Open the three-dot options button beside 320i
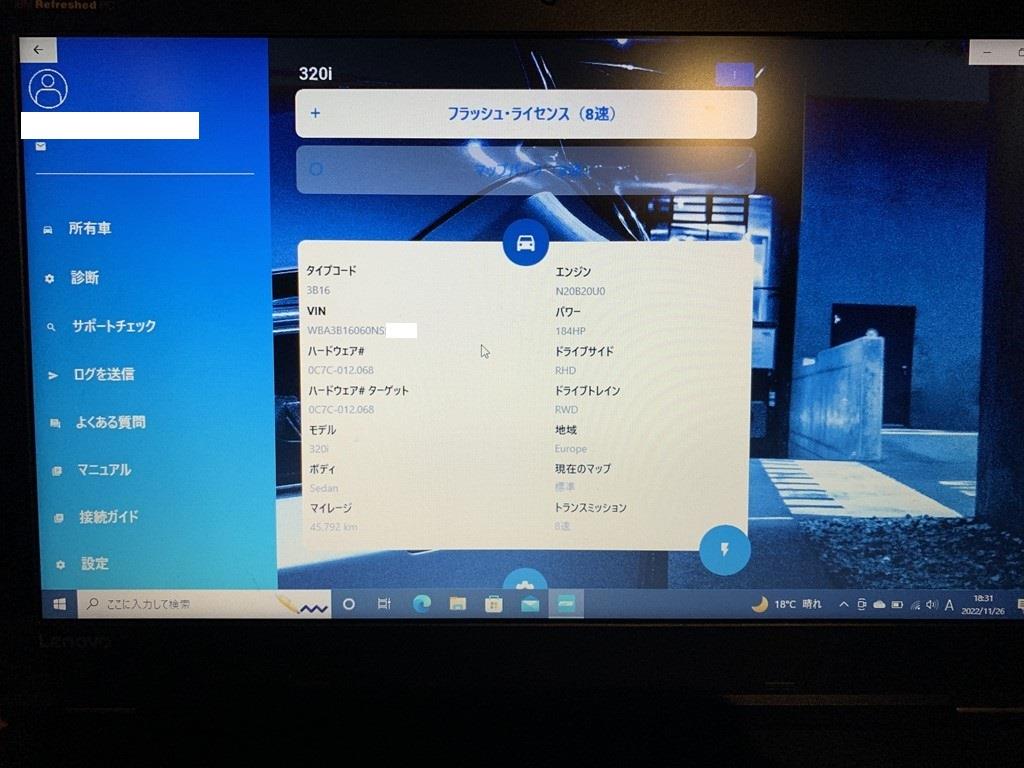1024x768 pixels. click(734, 74)
